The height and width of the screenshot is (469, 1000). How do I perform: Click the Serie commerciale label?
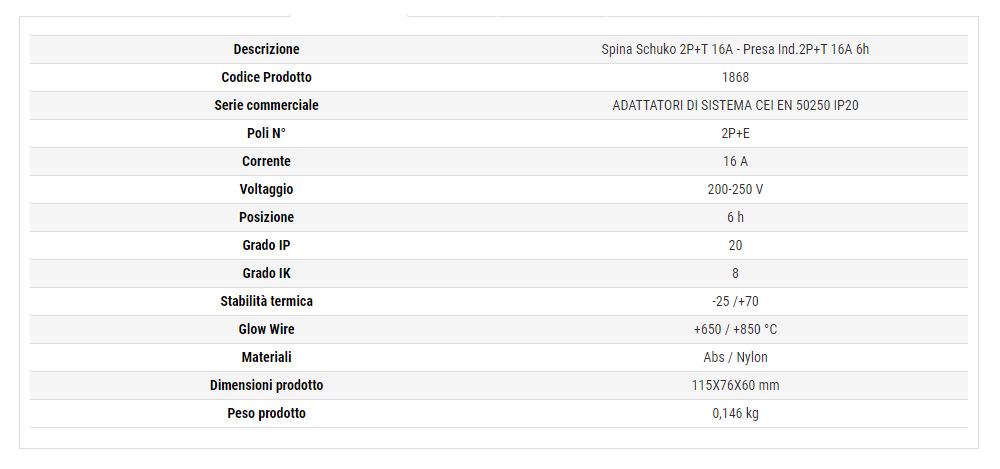coord(266,105)
